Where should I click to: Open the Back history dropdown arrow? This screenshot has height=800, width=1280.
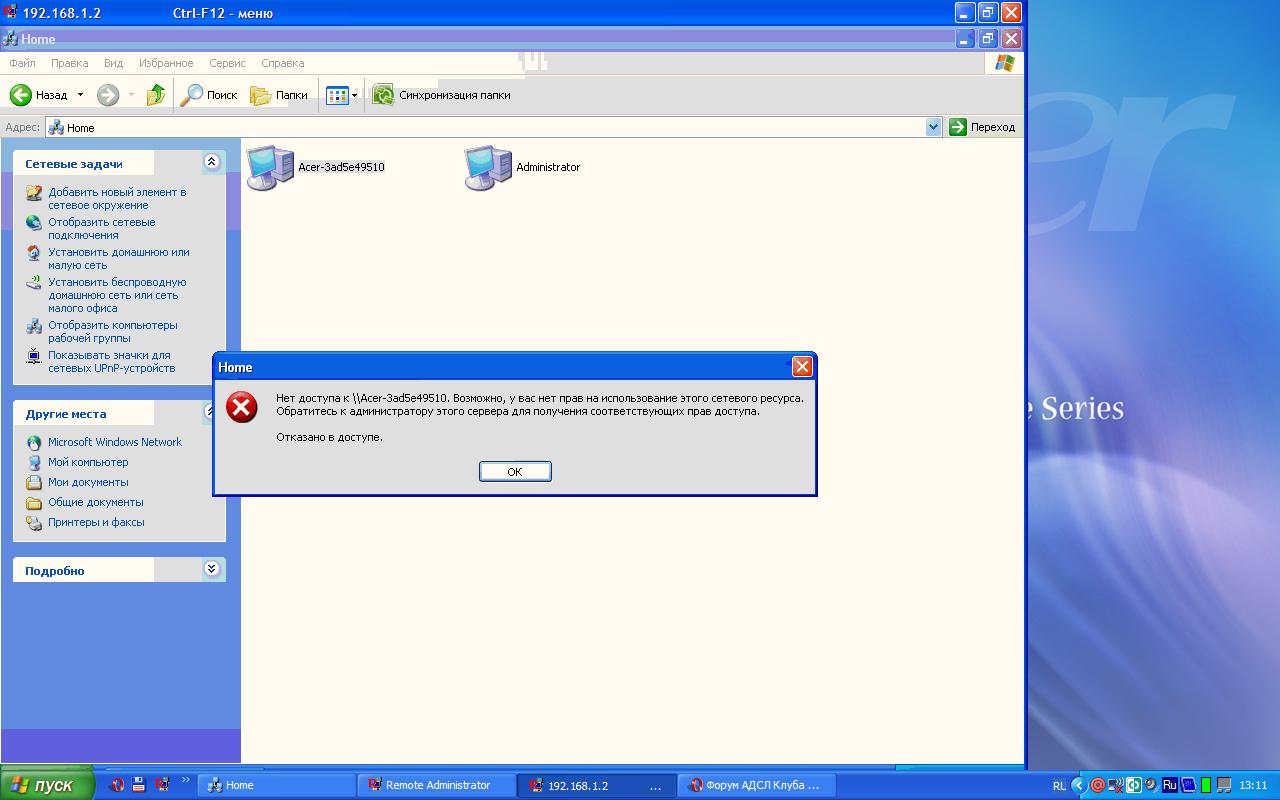point(80,95)
